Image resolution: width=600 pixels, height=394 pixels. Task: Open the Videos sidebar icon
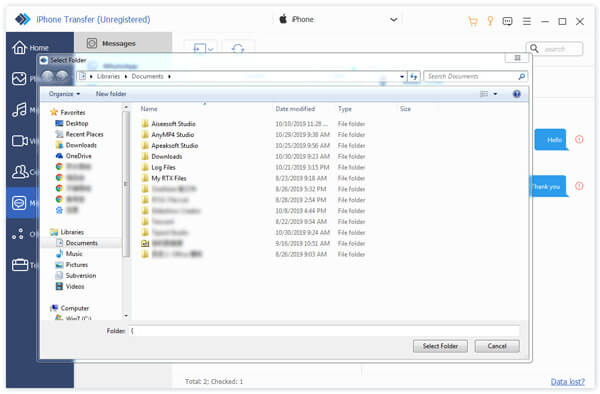click(x=19, y=141)
